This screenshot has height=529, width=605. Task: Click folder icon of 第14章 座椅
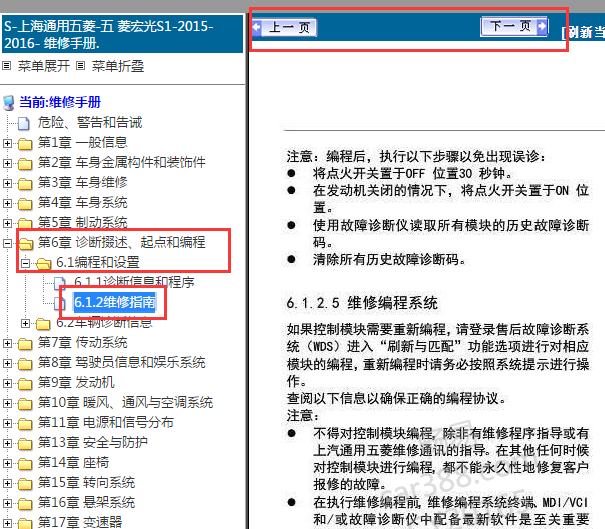click(25, 464)
